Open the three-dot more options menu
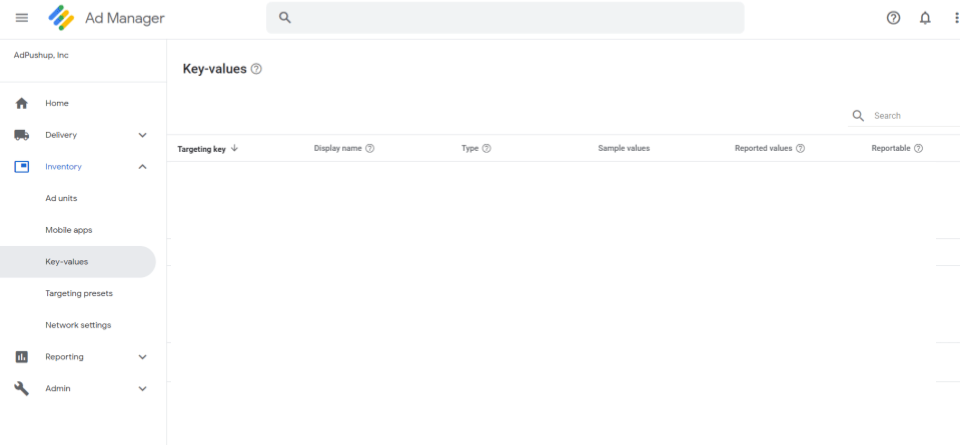 click(x=955, y=18)
